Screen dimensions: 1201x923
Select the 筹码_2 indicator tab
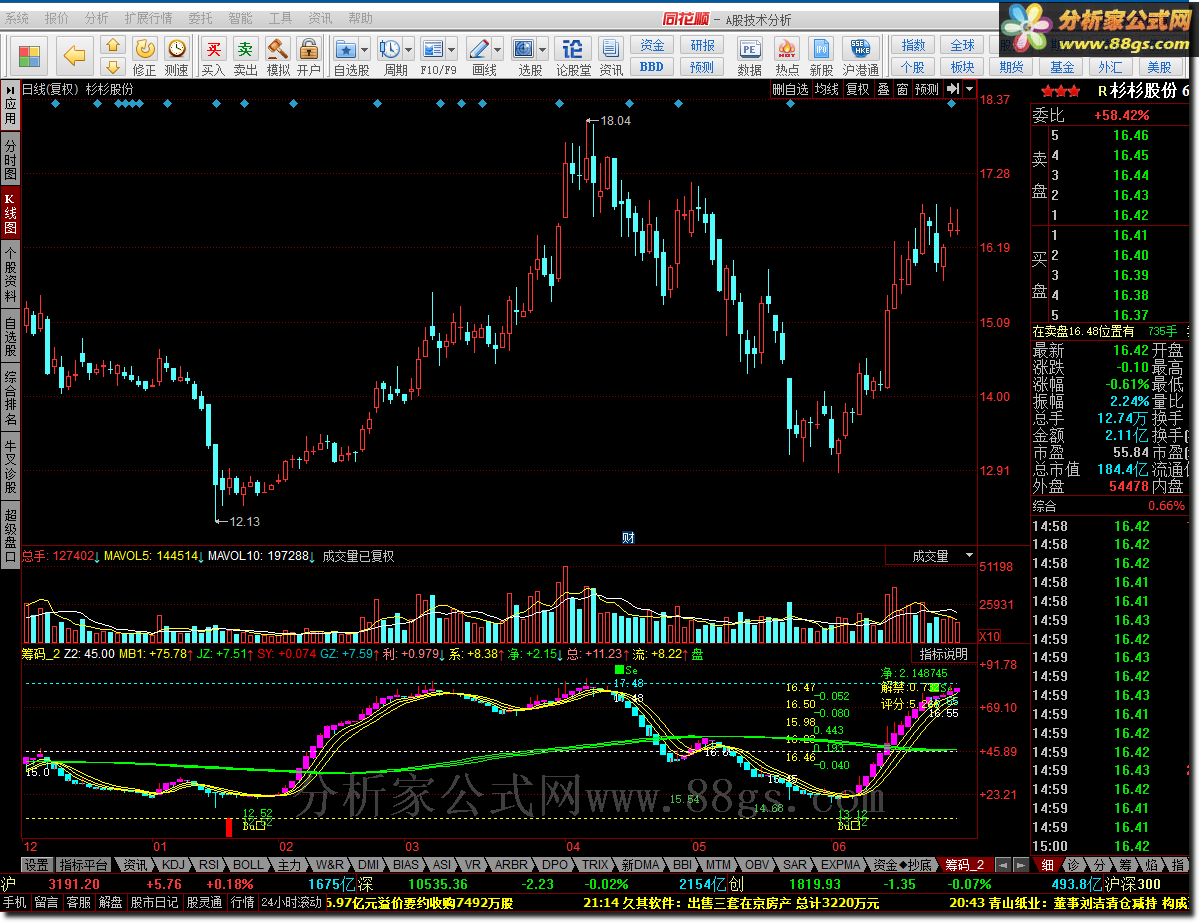(x=964, y=864)
